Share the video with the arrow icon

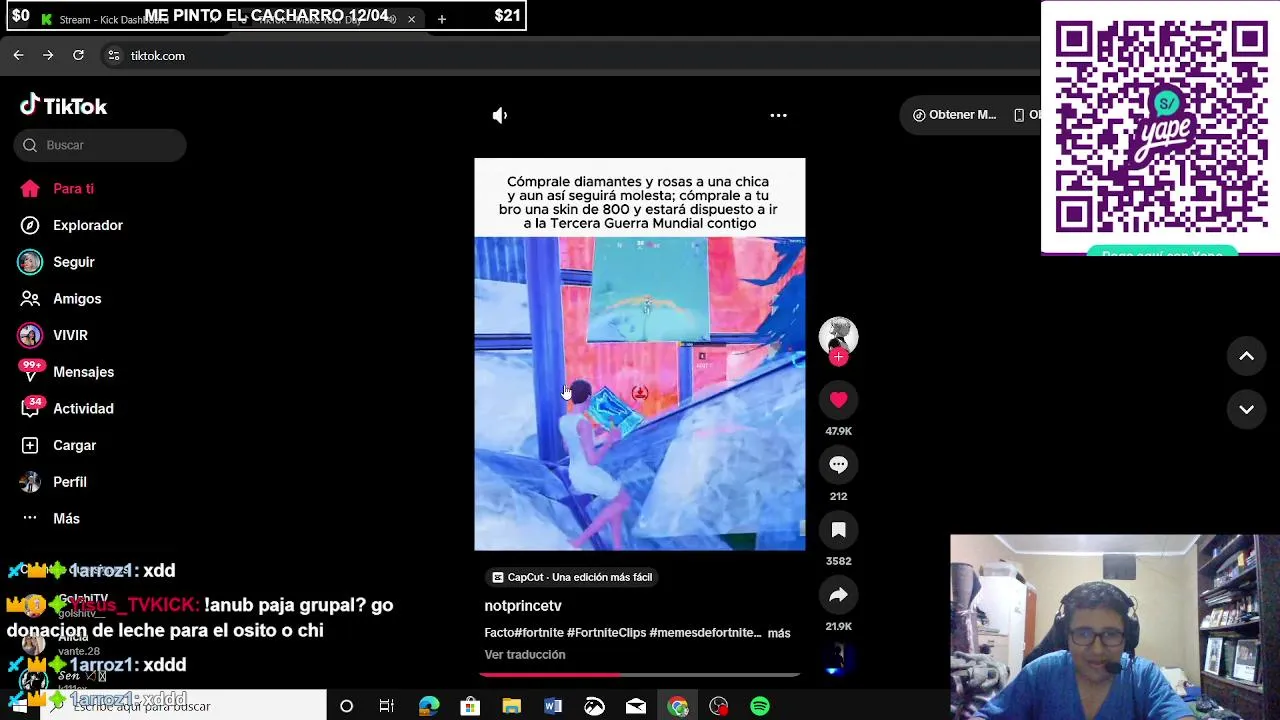[838, 595]
